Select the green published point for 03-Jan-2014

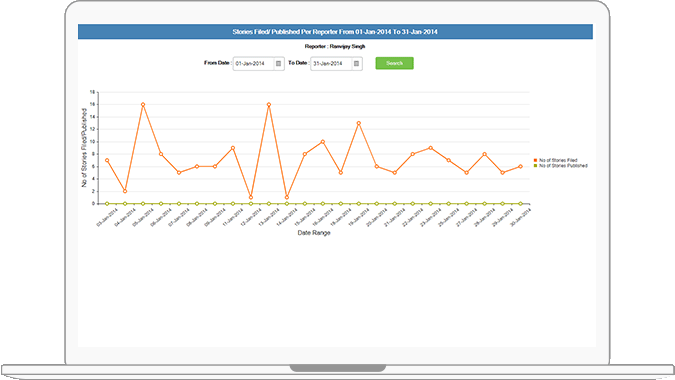(x=107, y=204)
